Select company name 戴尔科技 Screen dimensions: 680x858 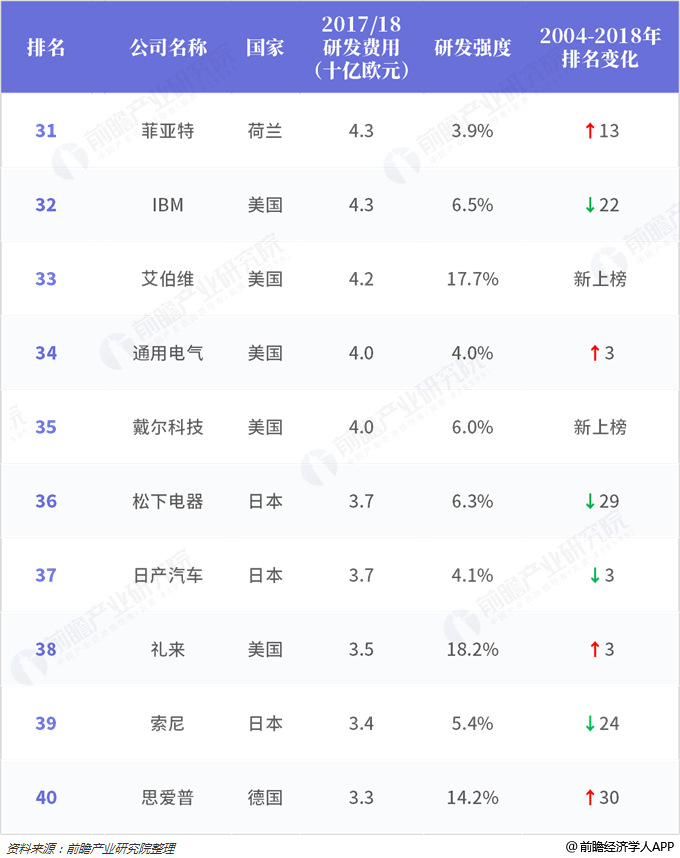click(168, 427)
